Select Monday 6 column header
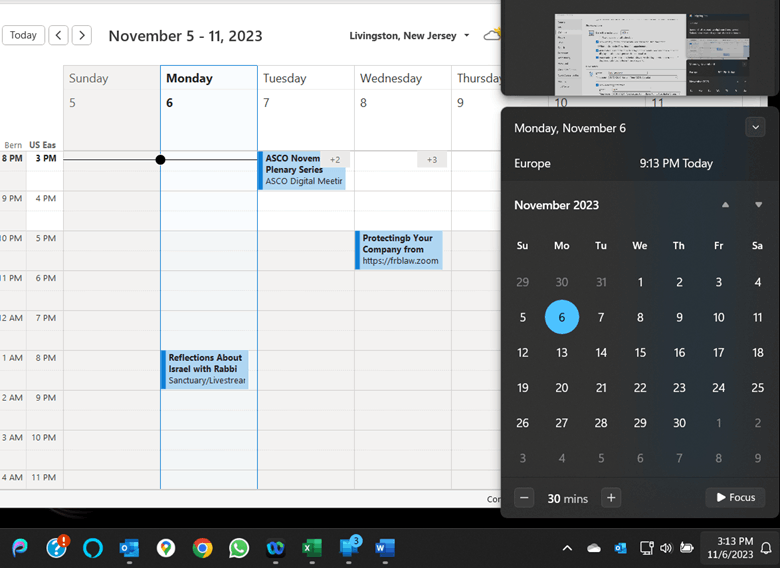 coord(209,91)
